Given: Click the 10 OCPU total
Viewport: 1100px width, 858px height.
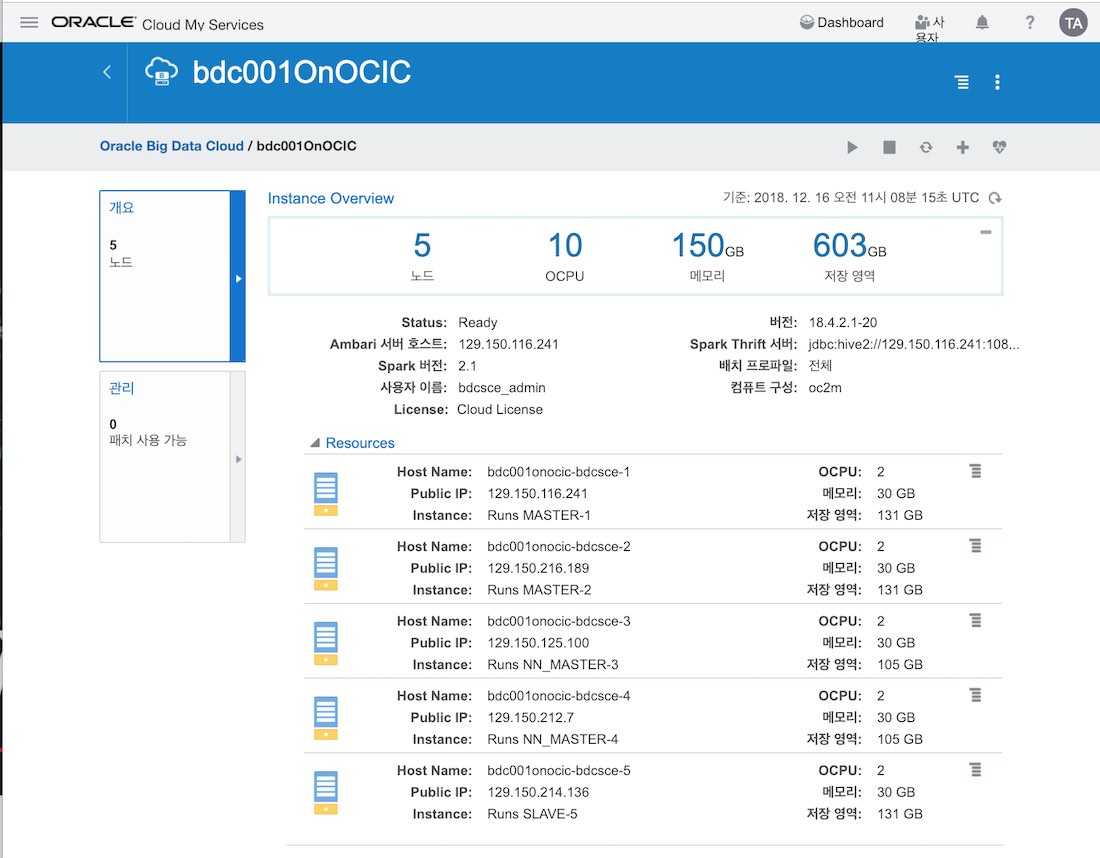Looking at the screenshot, I should click(565, 246).
